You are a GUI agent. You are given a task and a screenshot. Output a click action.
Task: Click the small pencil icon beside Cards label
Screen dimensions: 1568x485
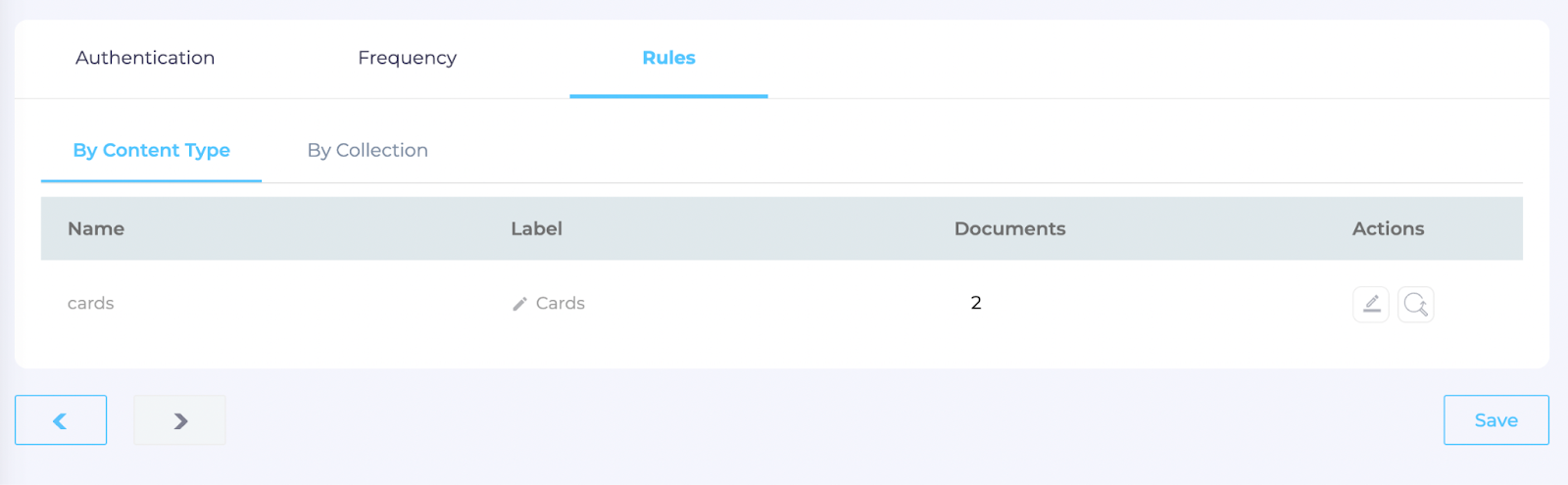[x=519, y=304]
